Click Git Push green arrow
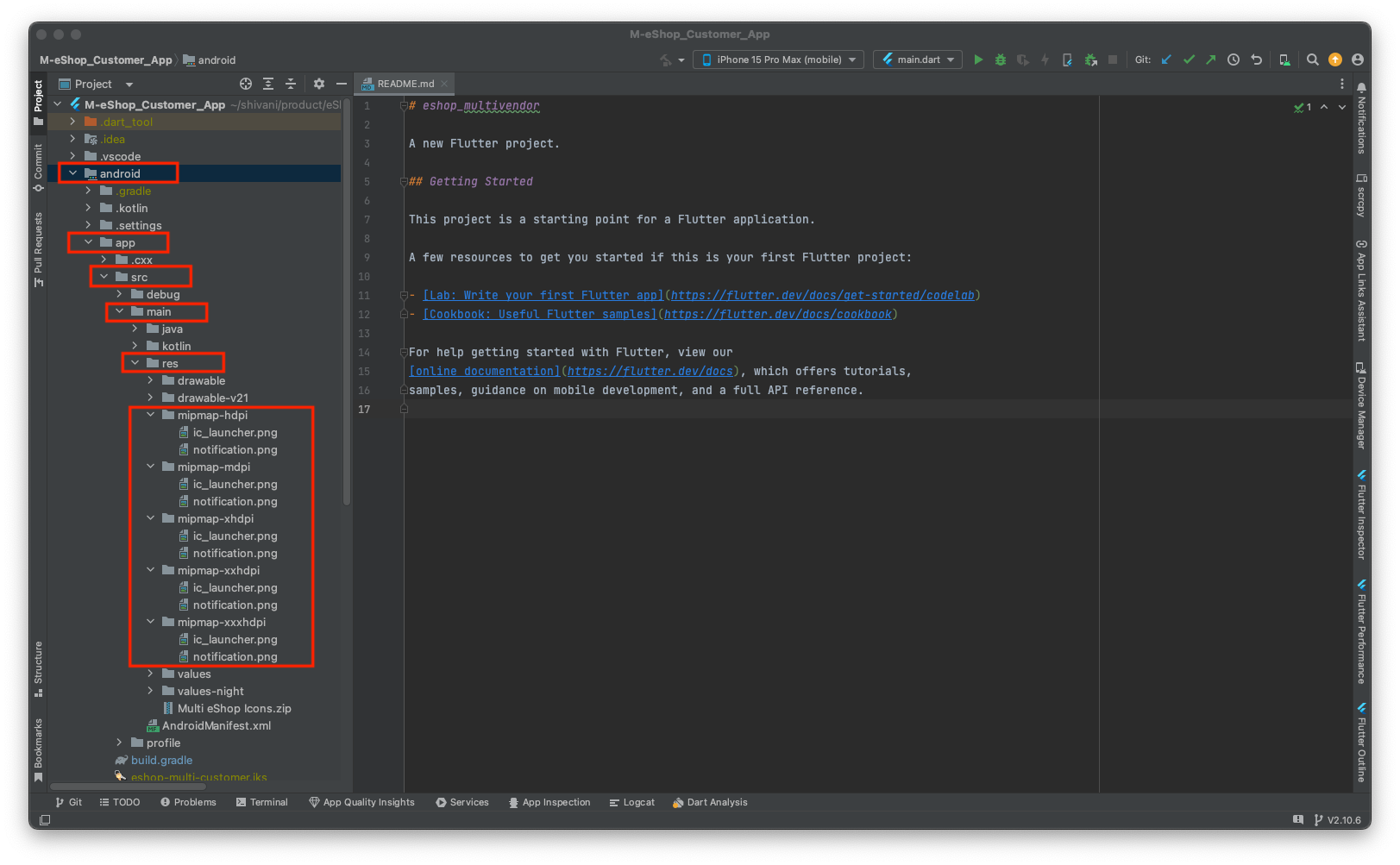This screenshot has height=865, width=1400. click(1211, 60)
